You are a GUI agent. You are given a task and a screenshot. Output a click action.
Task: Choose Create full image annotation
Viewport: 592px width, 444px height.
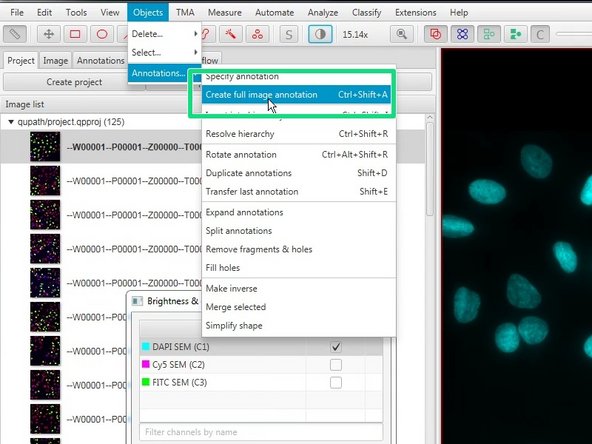pos(296,94)
